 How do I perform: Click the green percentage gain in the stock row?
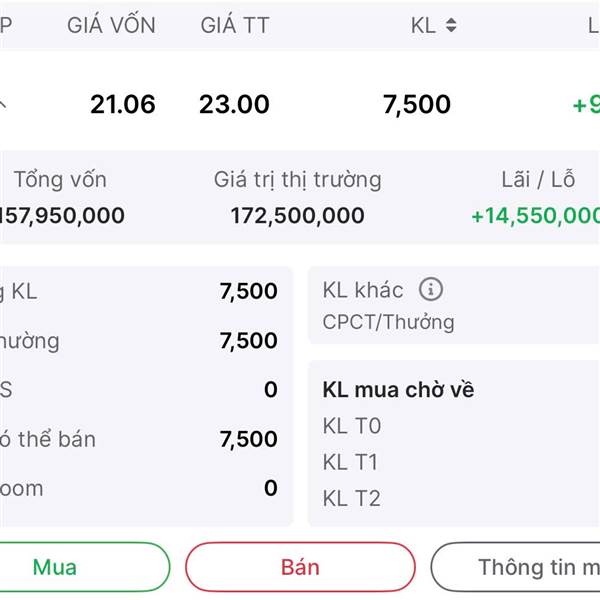[x=585, y=104]
